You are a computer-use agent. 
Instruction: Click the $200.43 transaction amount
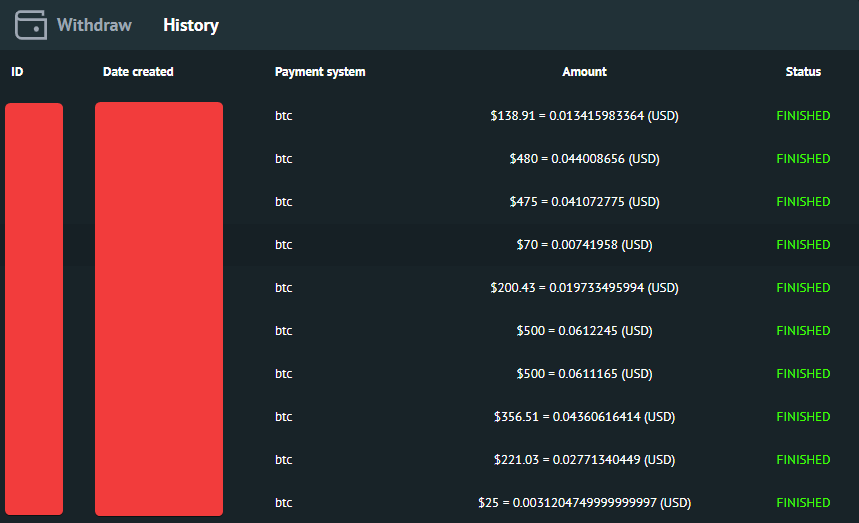(x=585, y=288)
